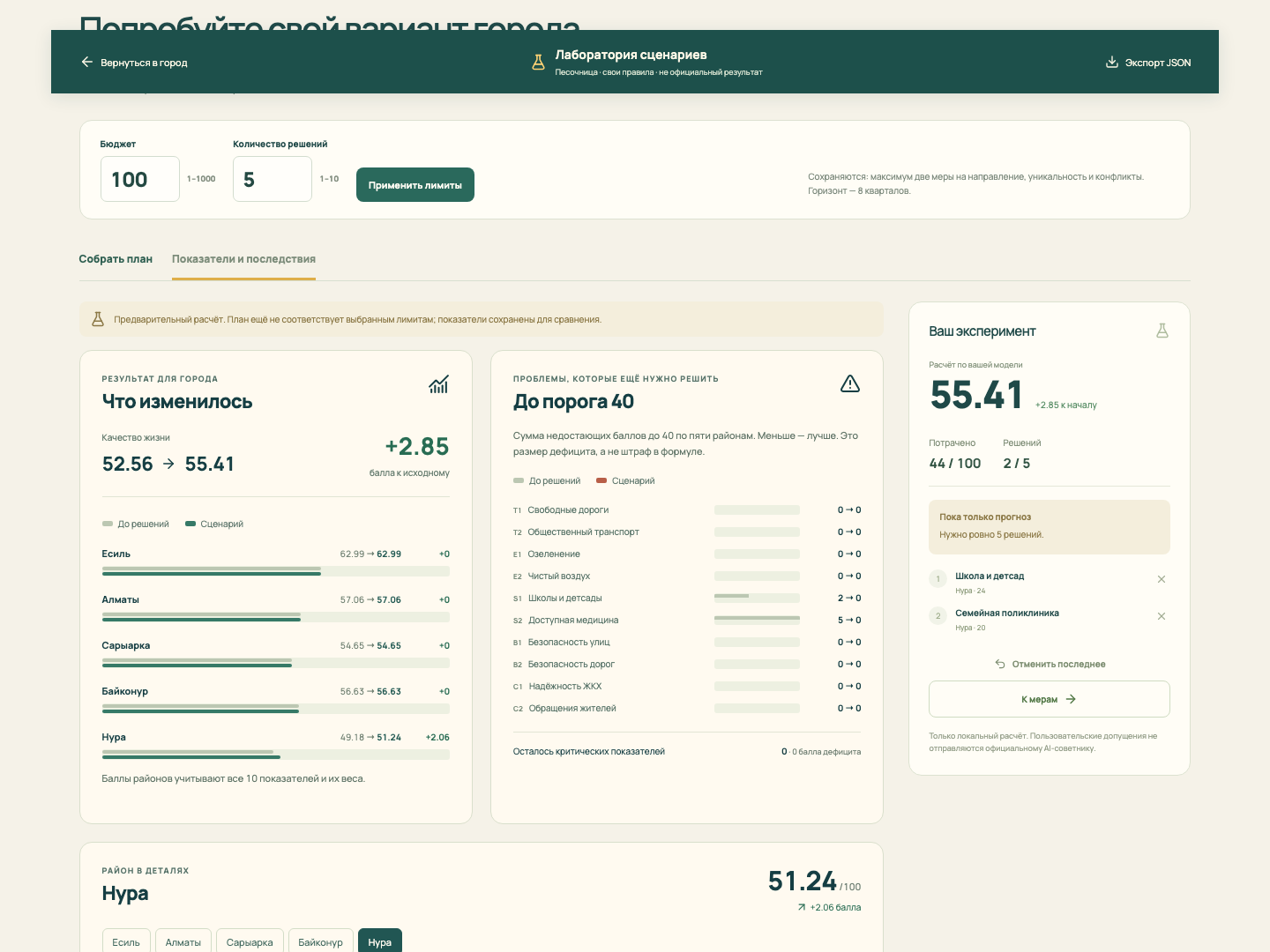1270x952 pixels.
Task: Select the "Показатели и последствия" tab
Action: click(x=243, y=259)
